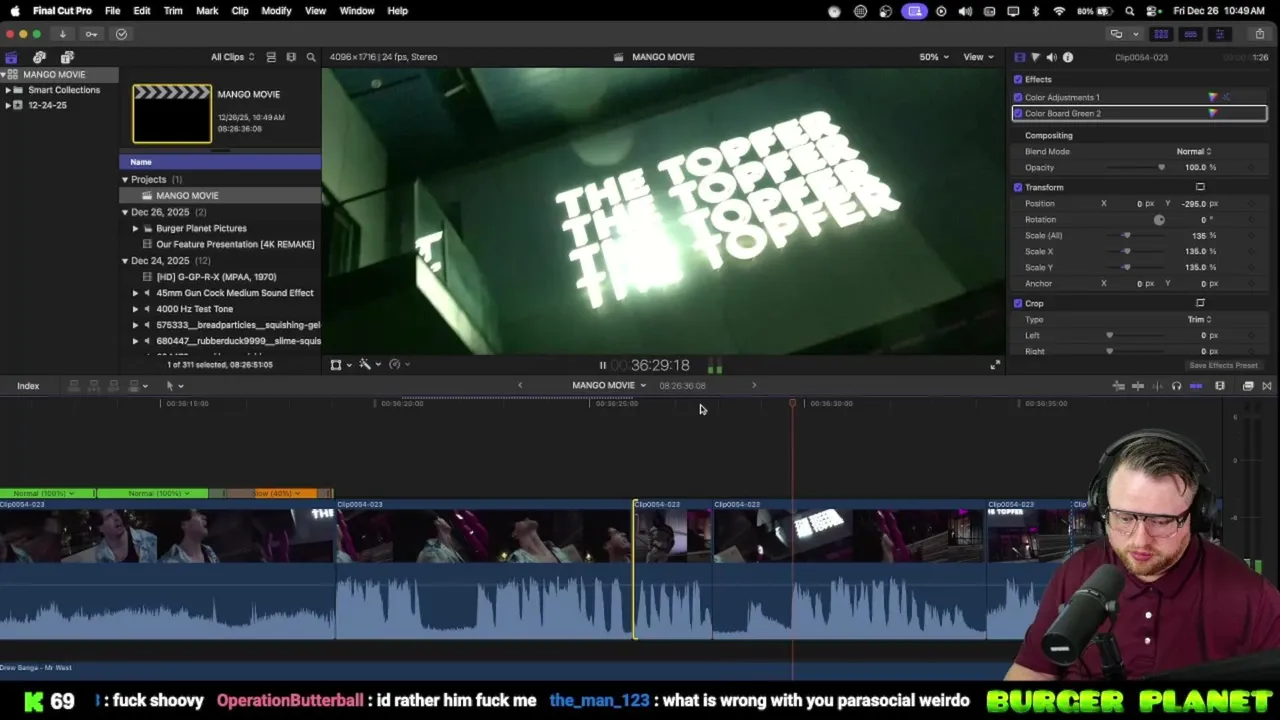Image resolution: width=1280 pixels, height=720 pixels.
Task: Open the Keyword Editor key icon
Action: coord(91,34)
